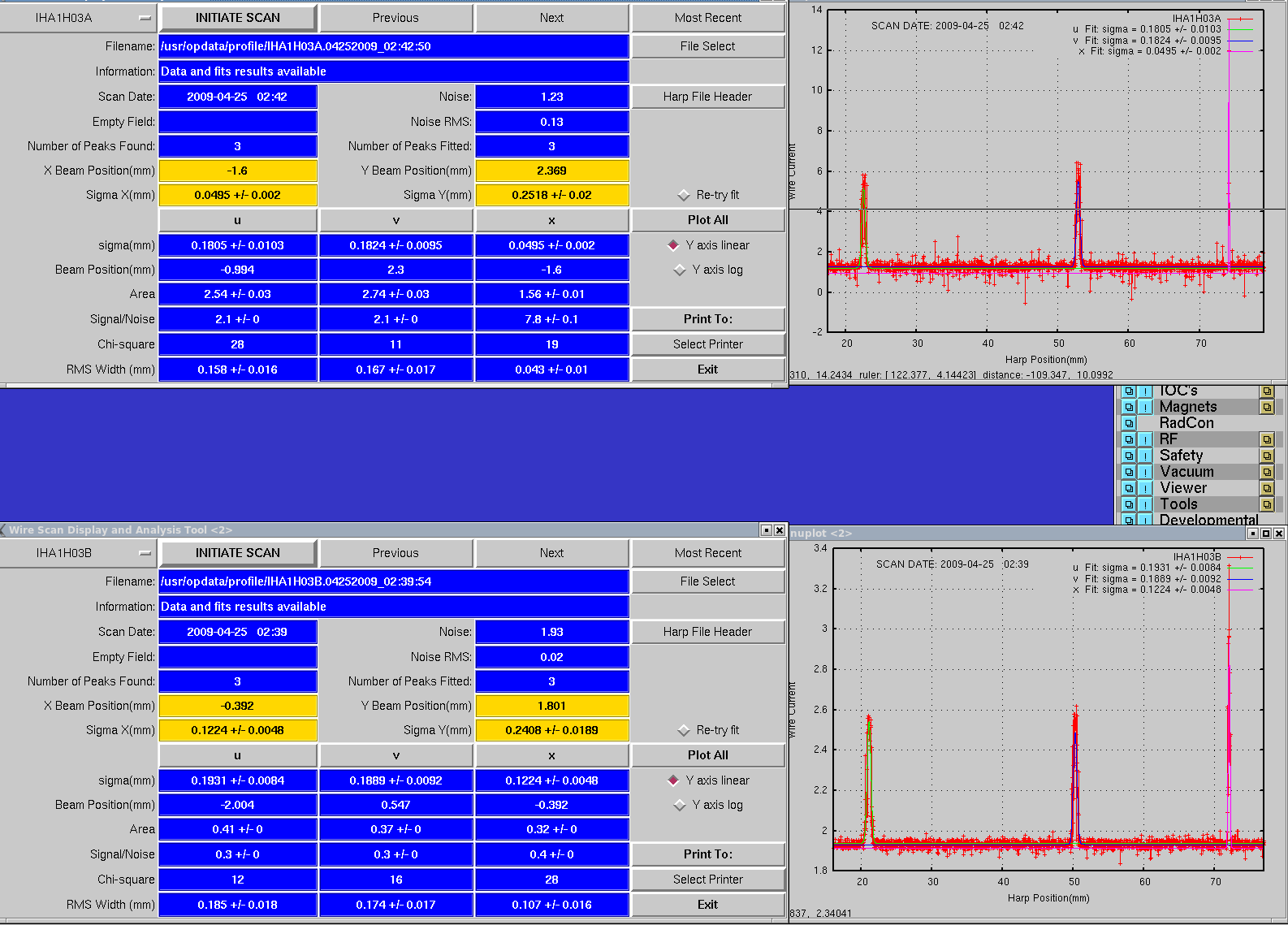Load the Previous scan in the IHA1H03A panel
1288x925 pixels.
[x=395, y=18]
